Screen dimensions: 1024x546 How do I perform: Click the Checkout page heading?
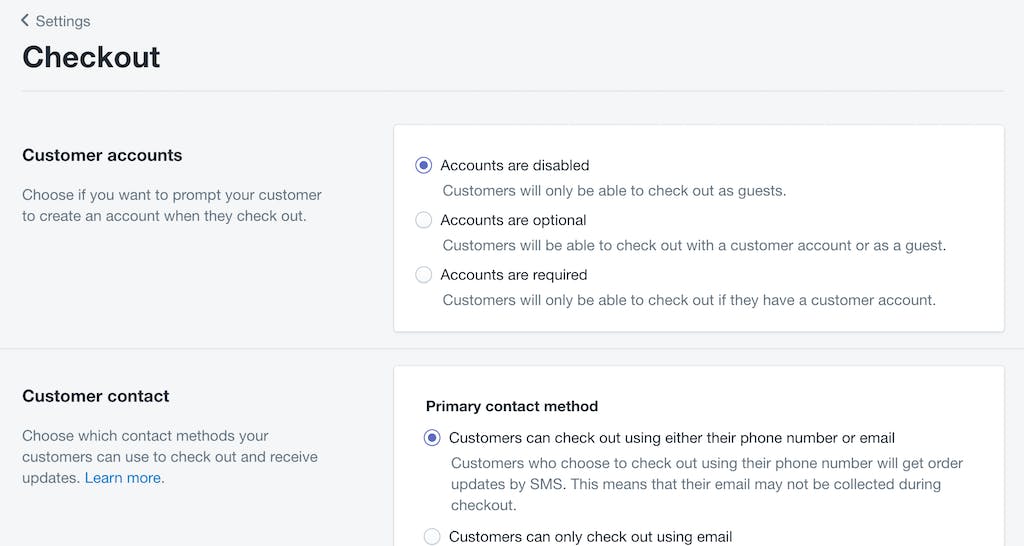click(91, 57)
